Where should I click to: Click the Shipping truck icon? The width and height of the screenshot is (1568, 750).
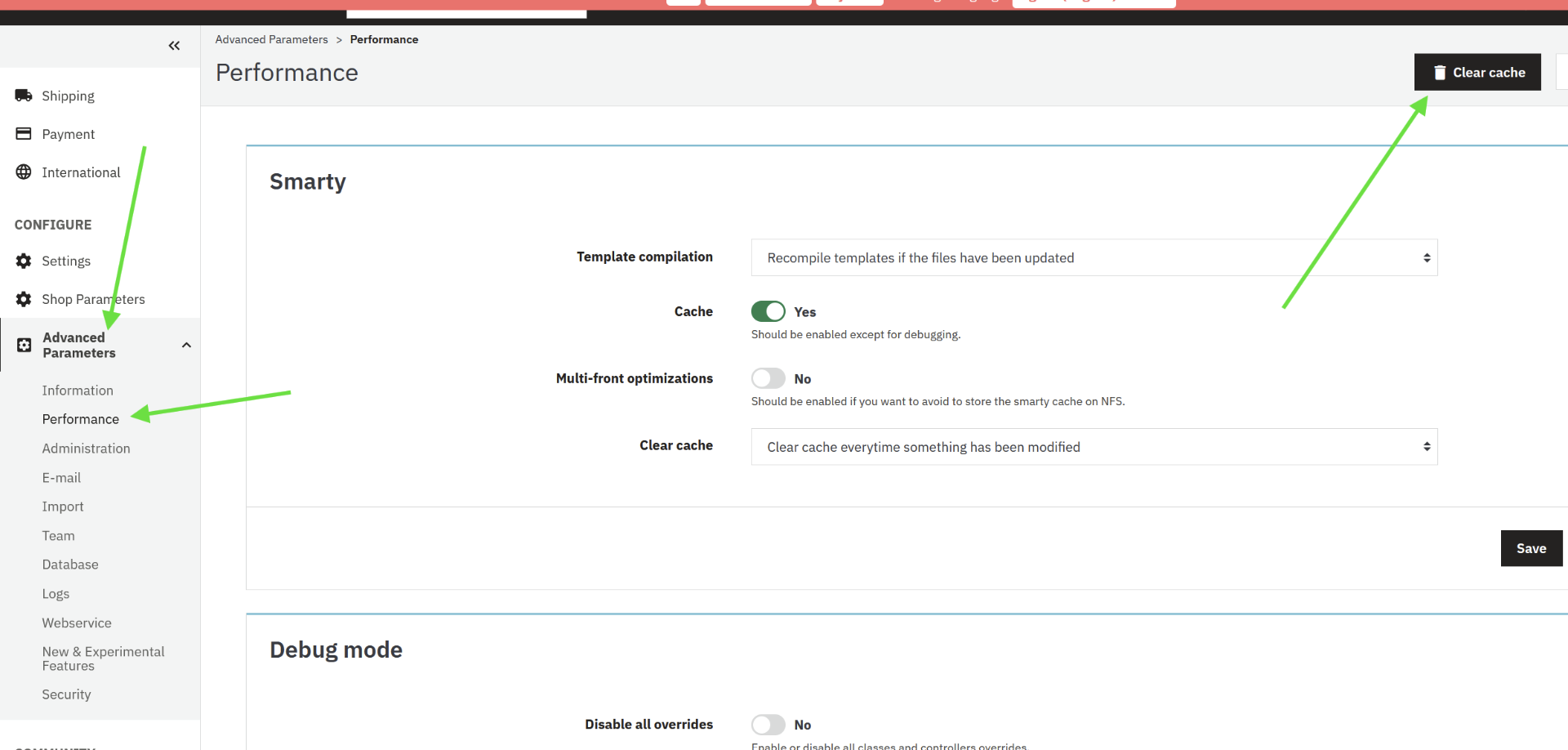tap(24, 96)
